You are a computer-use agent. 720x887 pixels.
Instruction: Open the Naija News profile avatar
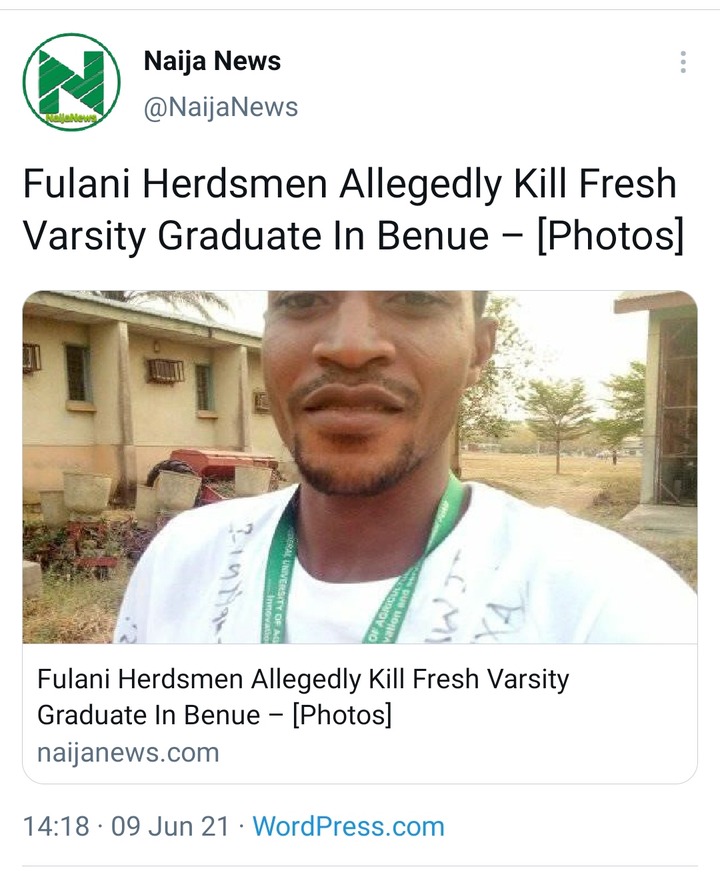[x=71, y=82]
